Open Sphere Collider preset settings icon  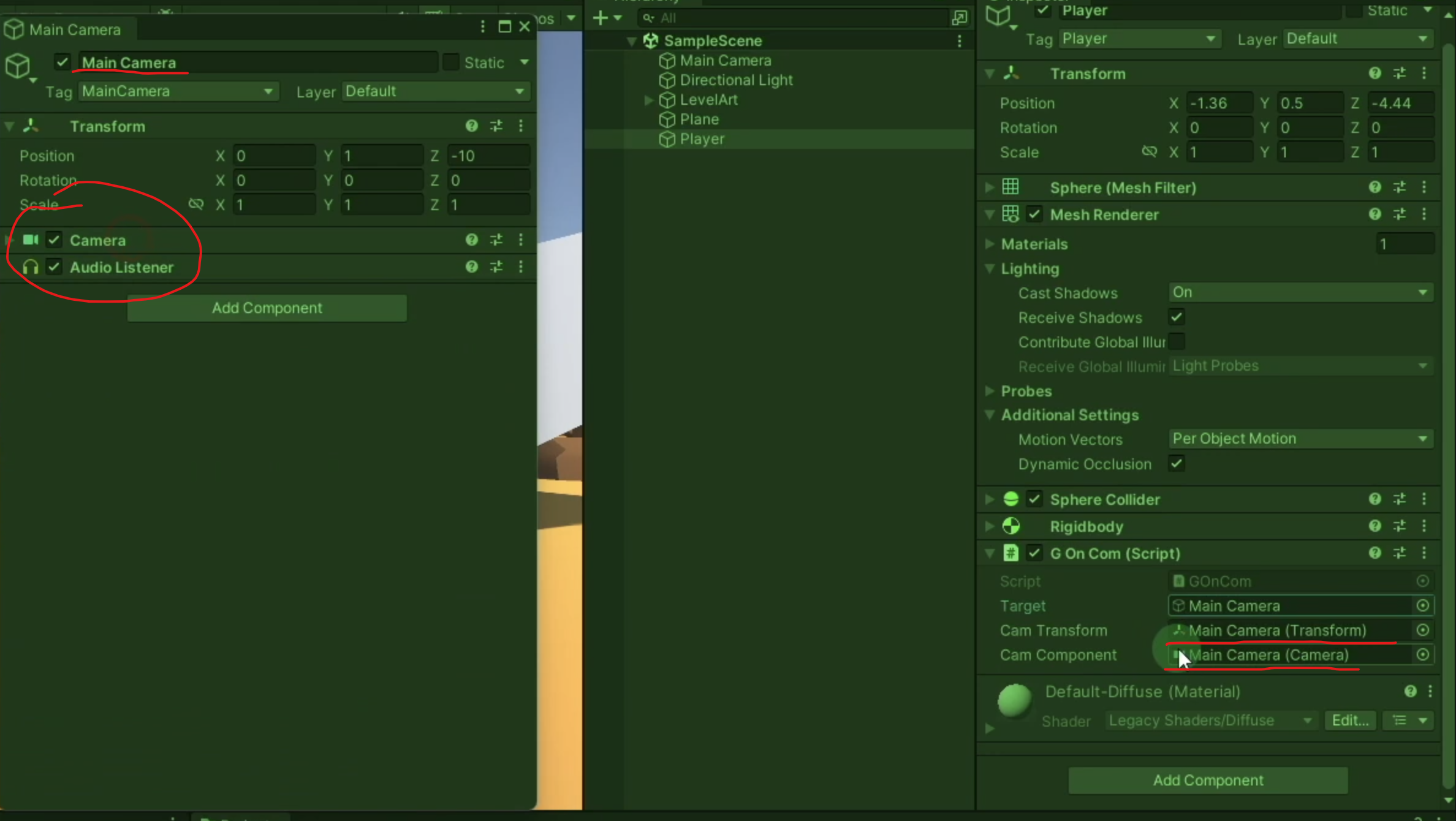[x=1400, y=499]
